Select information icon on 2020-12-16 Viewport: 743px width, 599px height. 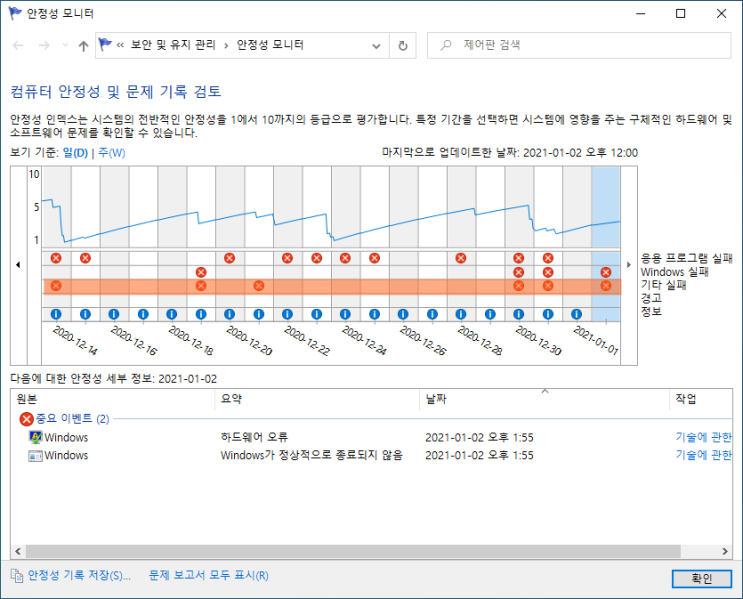tap(114, 314)
